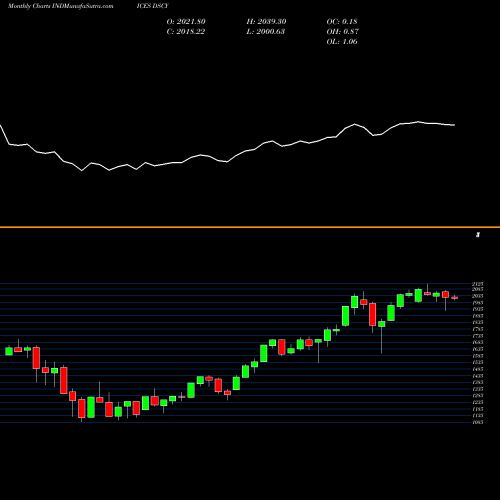Click the close value 'C: 2018.22'
This screenshot has height=500, width=500.
point(186,32)
